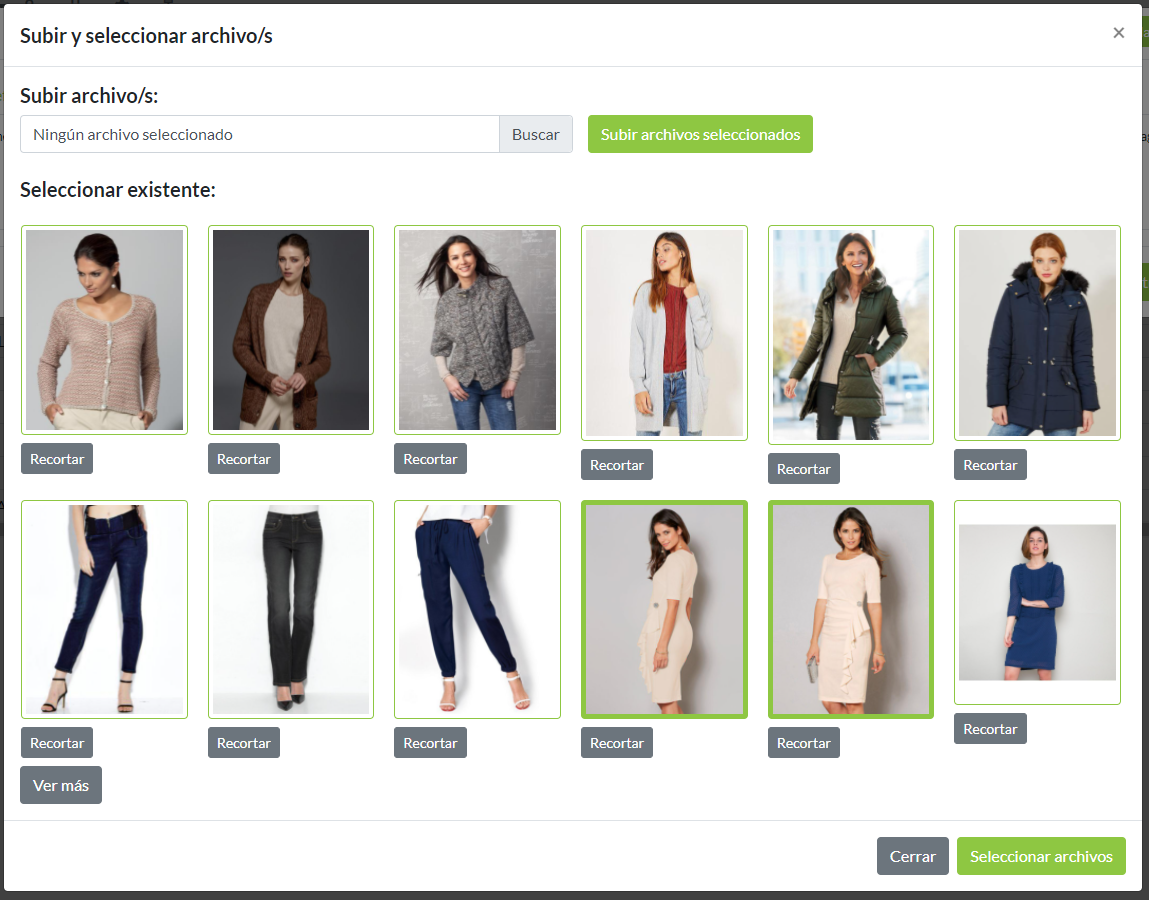Screen dimensions: 1149x900
Task: Close the upload dialog with X icon
Action: pos(1118,33)
